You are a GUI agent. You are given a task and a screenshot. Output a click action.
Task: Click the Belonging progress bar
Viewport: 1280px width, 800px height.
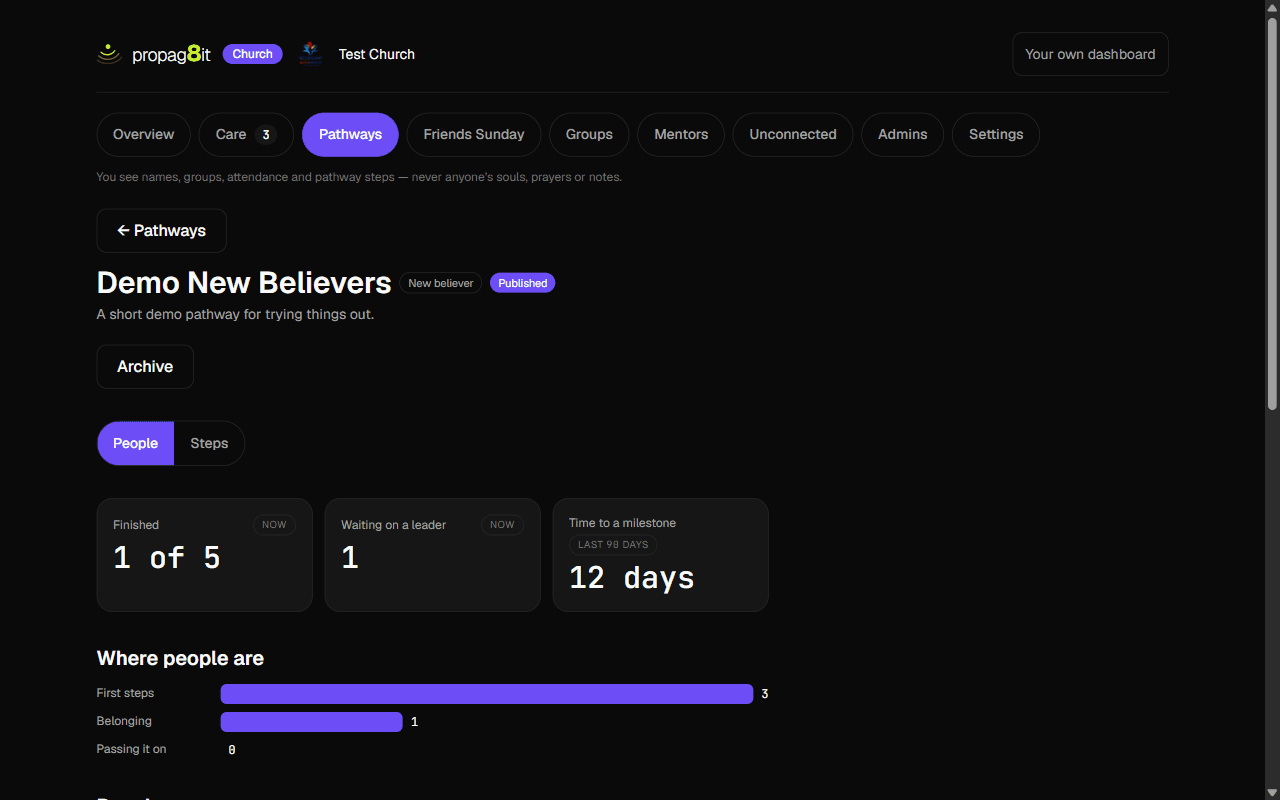tap(312, 722)
